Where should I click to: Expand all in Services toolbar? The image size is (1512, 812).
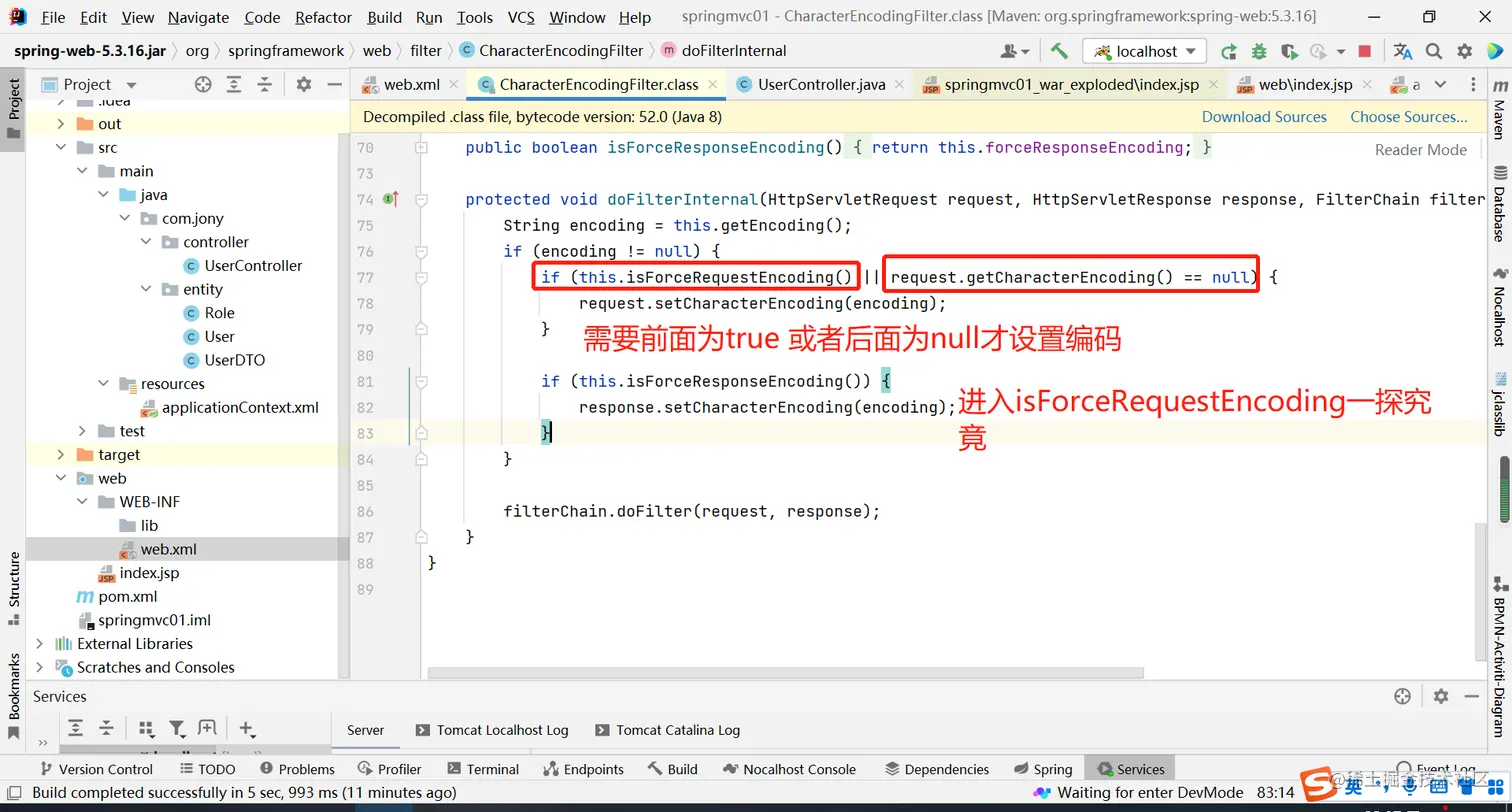click(x=75, y=728)
